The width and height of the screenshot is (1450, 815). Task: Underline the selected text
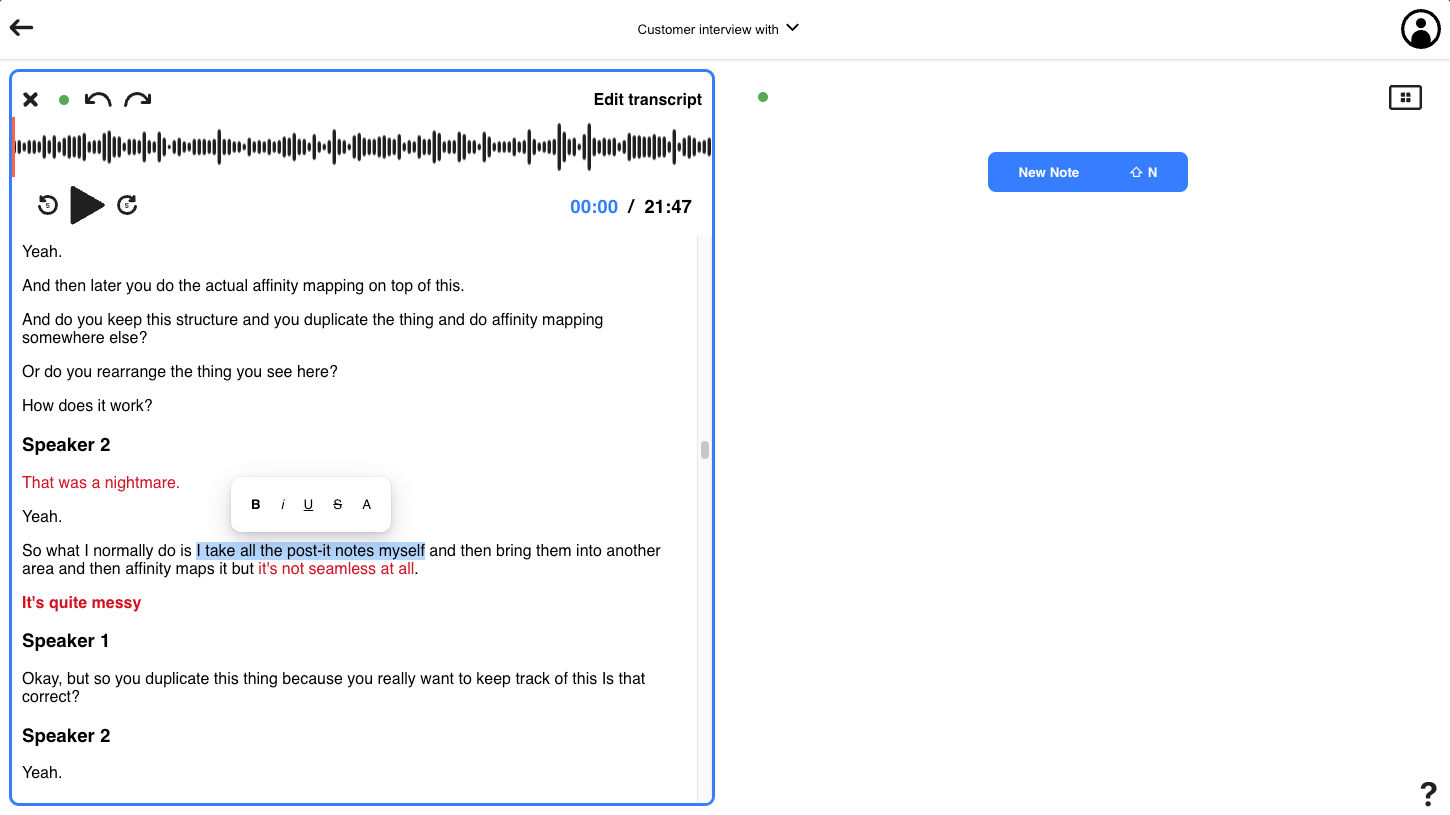(x=308, y=505)
